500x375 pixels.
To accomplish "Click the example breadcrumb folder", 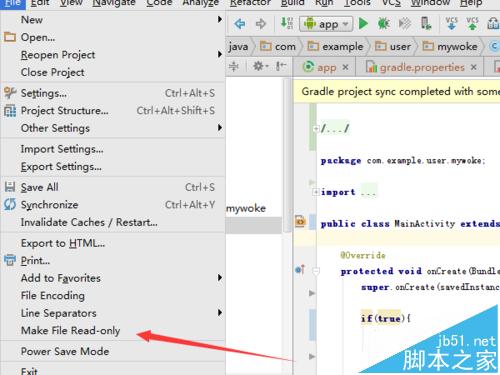I will point(335,46).
